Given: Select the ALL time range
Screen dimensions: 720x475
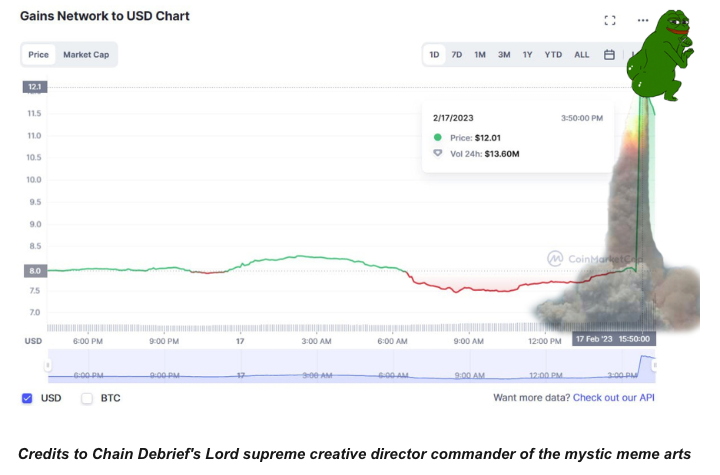Looking at the screenshot, I should [581, 55].
